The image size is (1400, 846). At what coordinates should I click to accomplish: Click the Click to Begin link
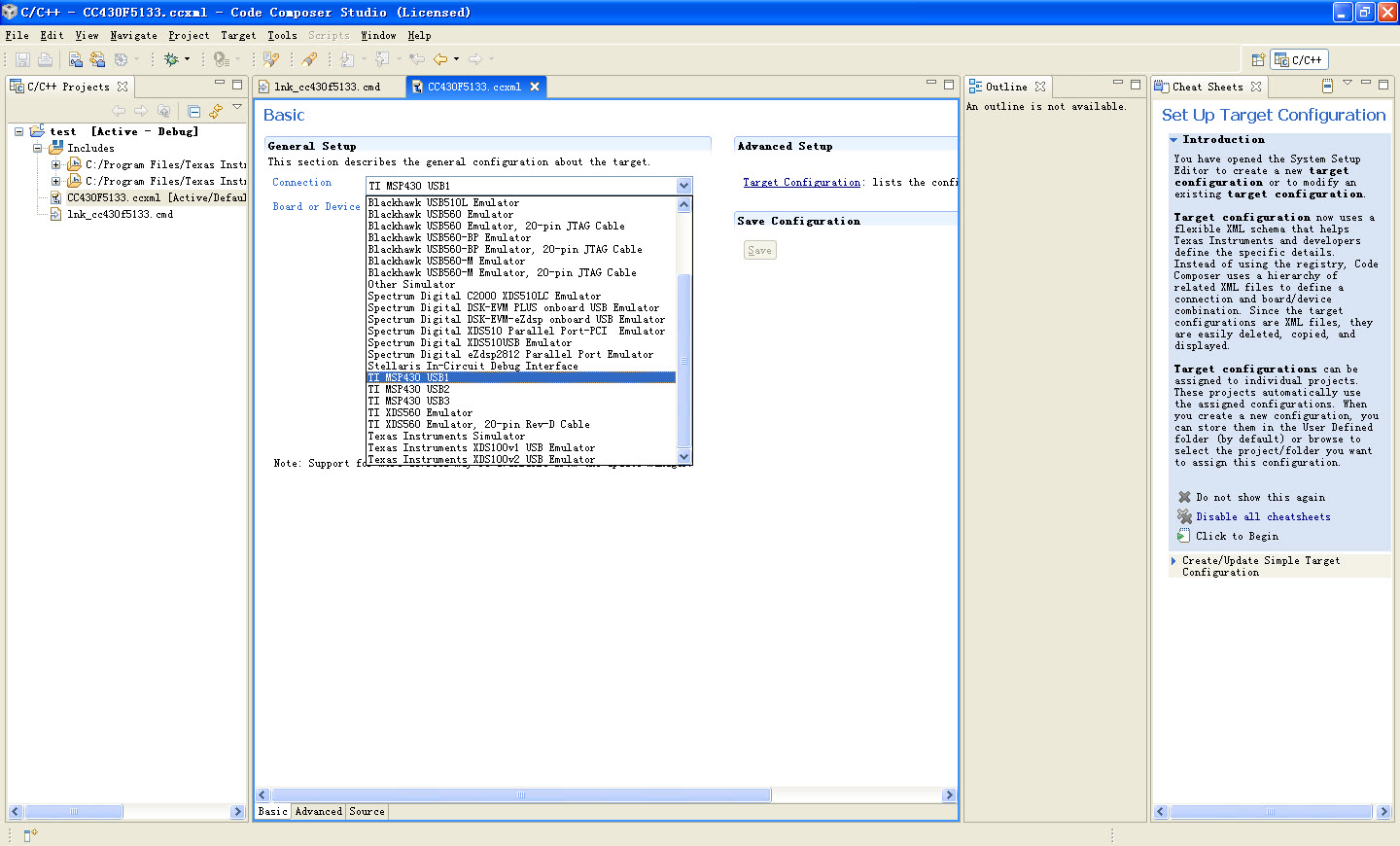1237,536
